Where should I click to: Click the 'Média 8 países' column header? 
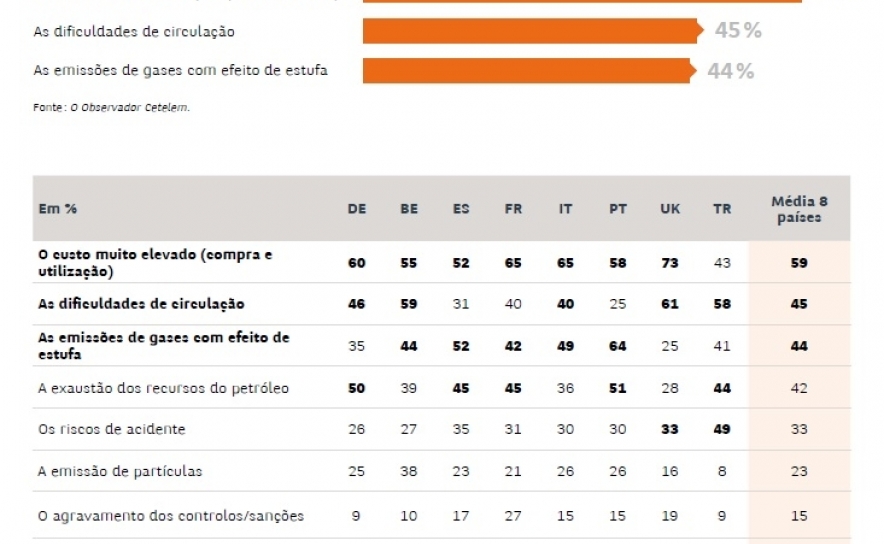(799, 209)
